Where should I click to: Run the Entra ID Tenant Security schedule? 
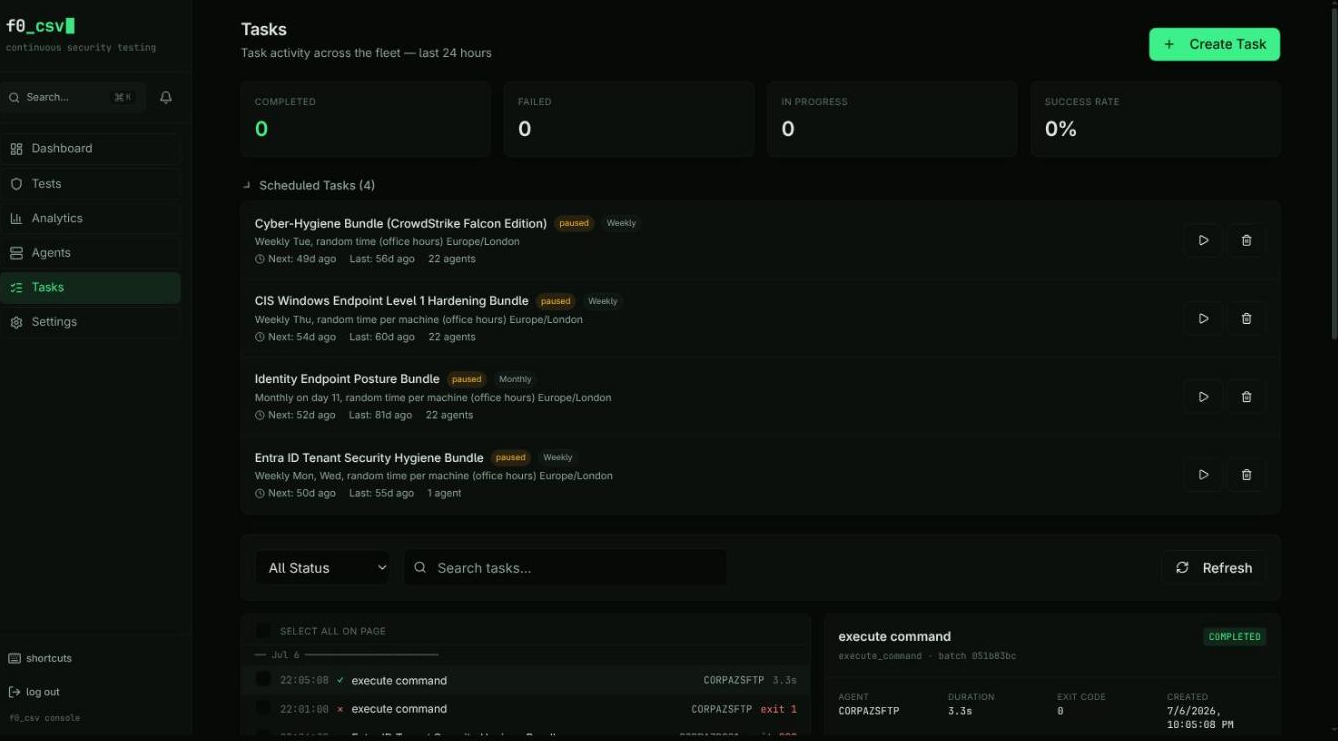1203,474
